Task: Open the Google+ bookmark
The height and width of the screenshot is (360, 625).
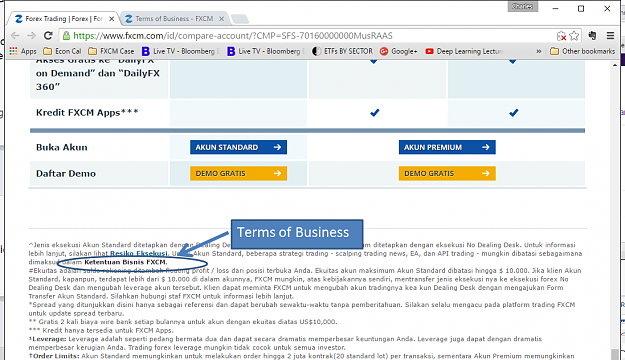Action: click(x=399, y=51)
